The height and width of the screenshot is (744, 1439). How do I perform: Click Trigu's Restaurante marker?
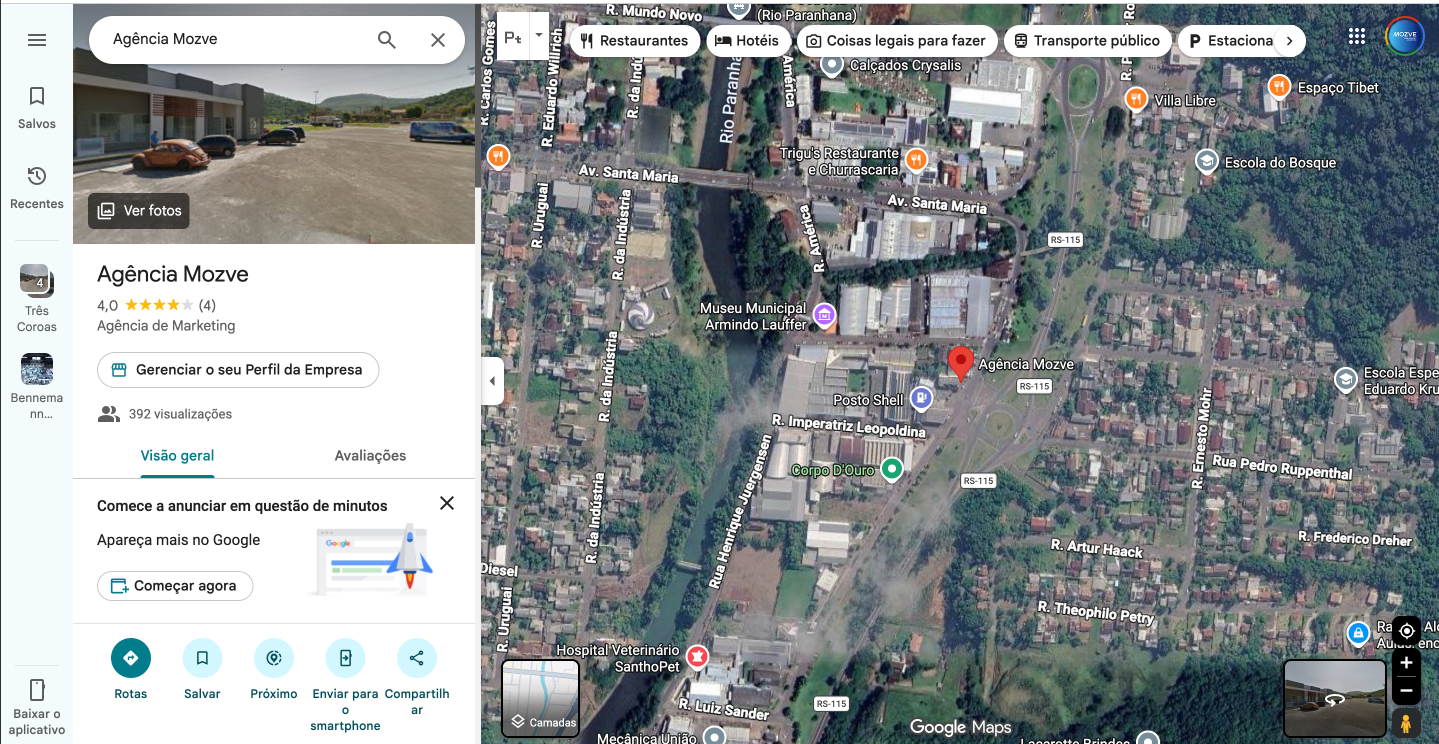pyautogui.click(x=916, y=160)
